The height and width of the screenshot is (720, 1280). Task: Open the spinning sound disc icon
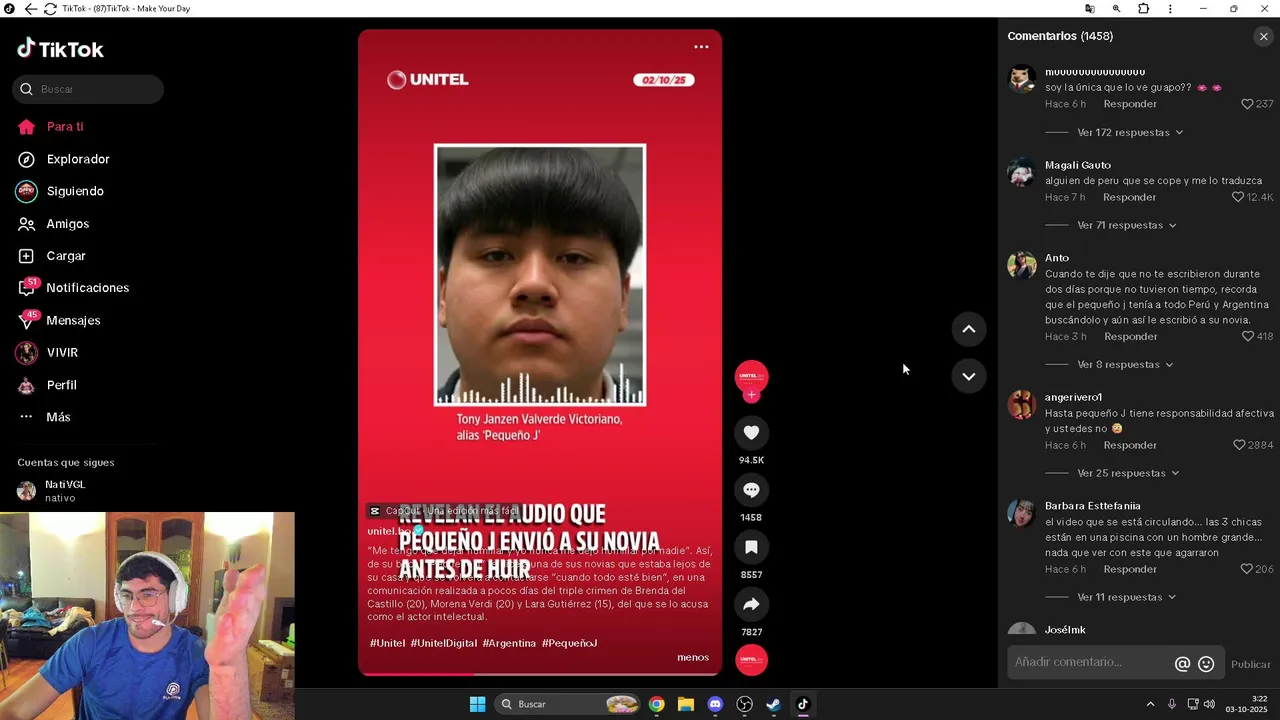click(x=751, y=660)
